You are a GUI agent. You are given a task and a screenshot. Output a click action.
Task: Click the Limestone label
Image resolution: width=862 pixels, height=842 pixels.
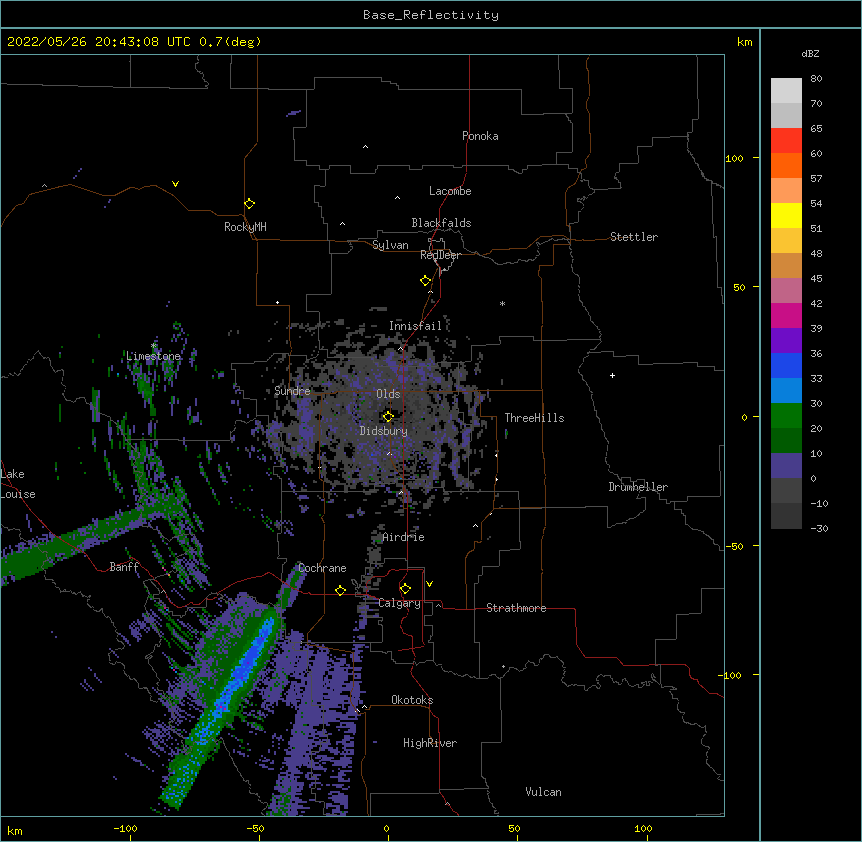(x=153, y=356)
